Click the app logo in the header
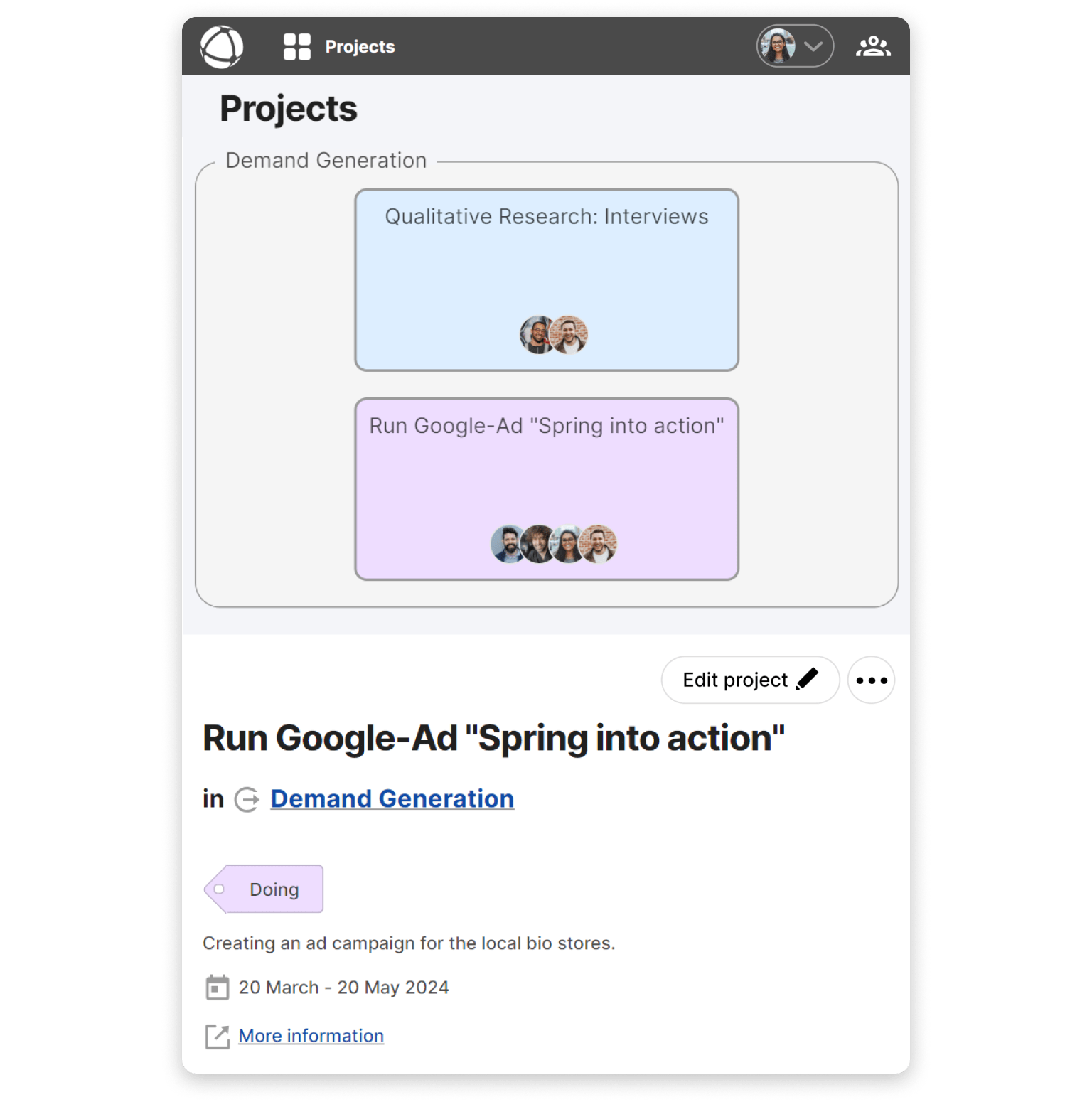This screenshot has height=1102, width=1092. [222, 47]
